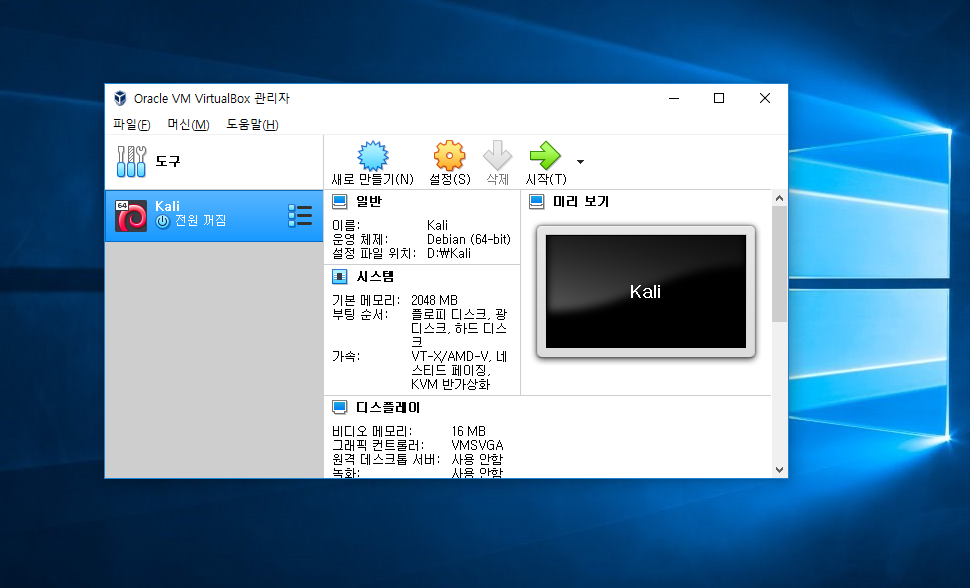This screenshot has height=588, width=970.
Task: Click the '전원 꺼짐' status text
Action: point(200,221)
